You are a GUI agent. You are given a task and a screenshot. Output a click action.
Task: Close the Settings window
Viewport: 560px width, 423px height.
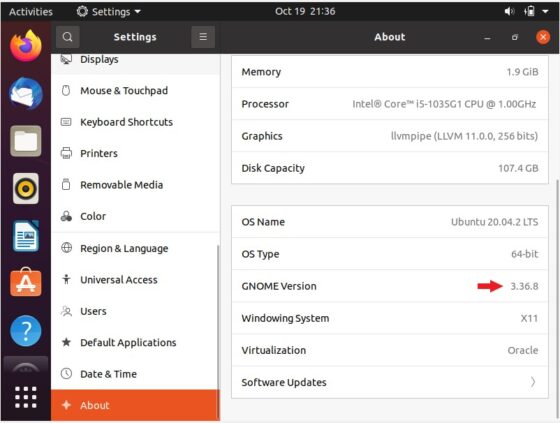[x=543, y=37]
